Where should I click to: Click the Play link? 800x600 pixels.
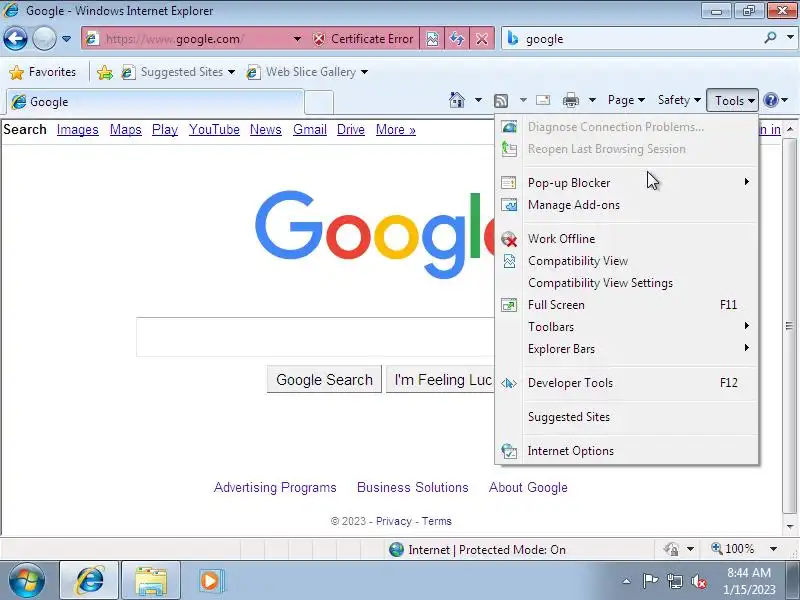[165, 130]
